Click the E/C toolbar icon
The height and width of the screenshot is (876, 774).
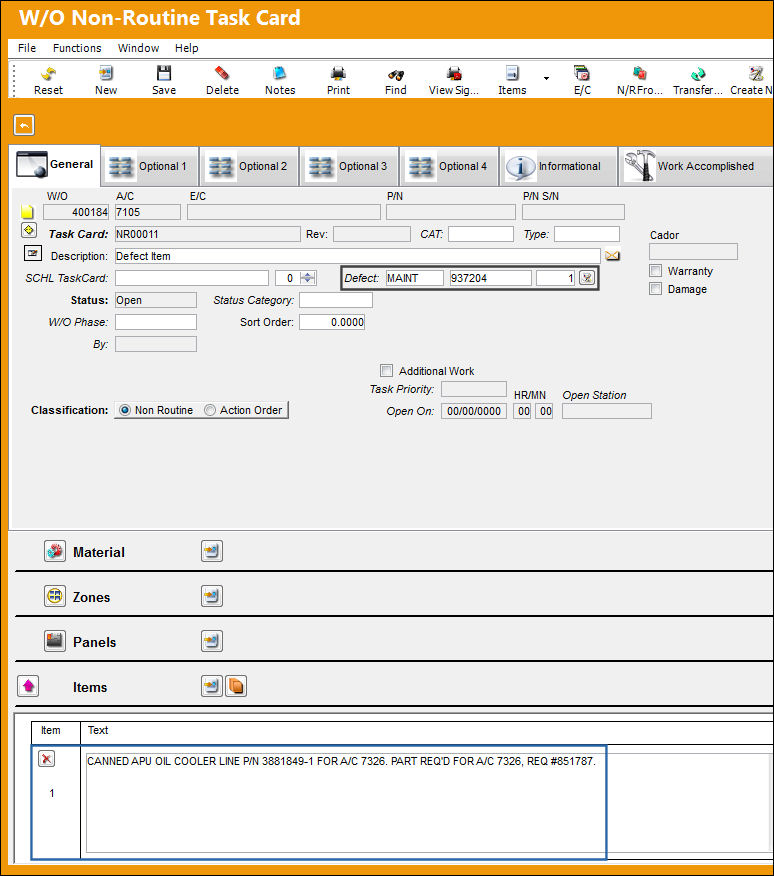coord(582,74)
